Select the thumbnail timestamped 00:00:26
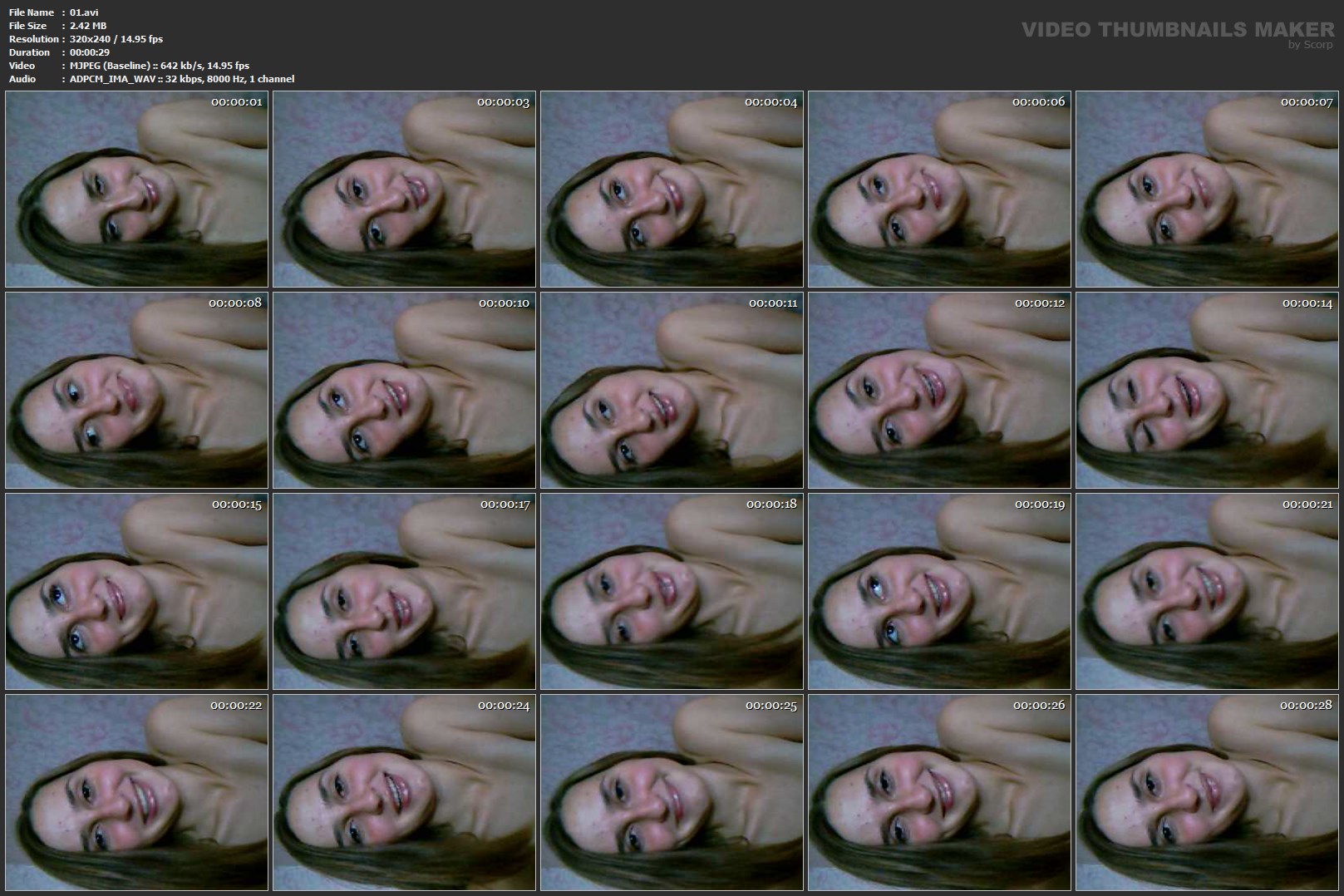 (939, 792)
